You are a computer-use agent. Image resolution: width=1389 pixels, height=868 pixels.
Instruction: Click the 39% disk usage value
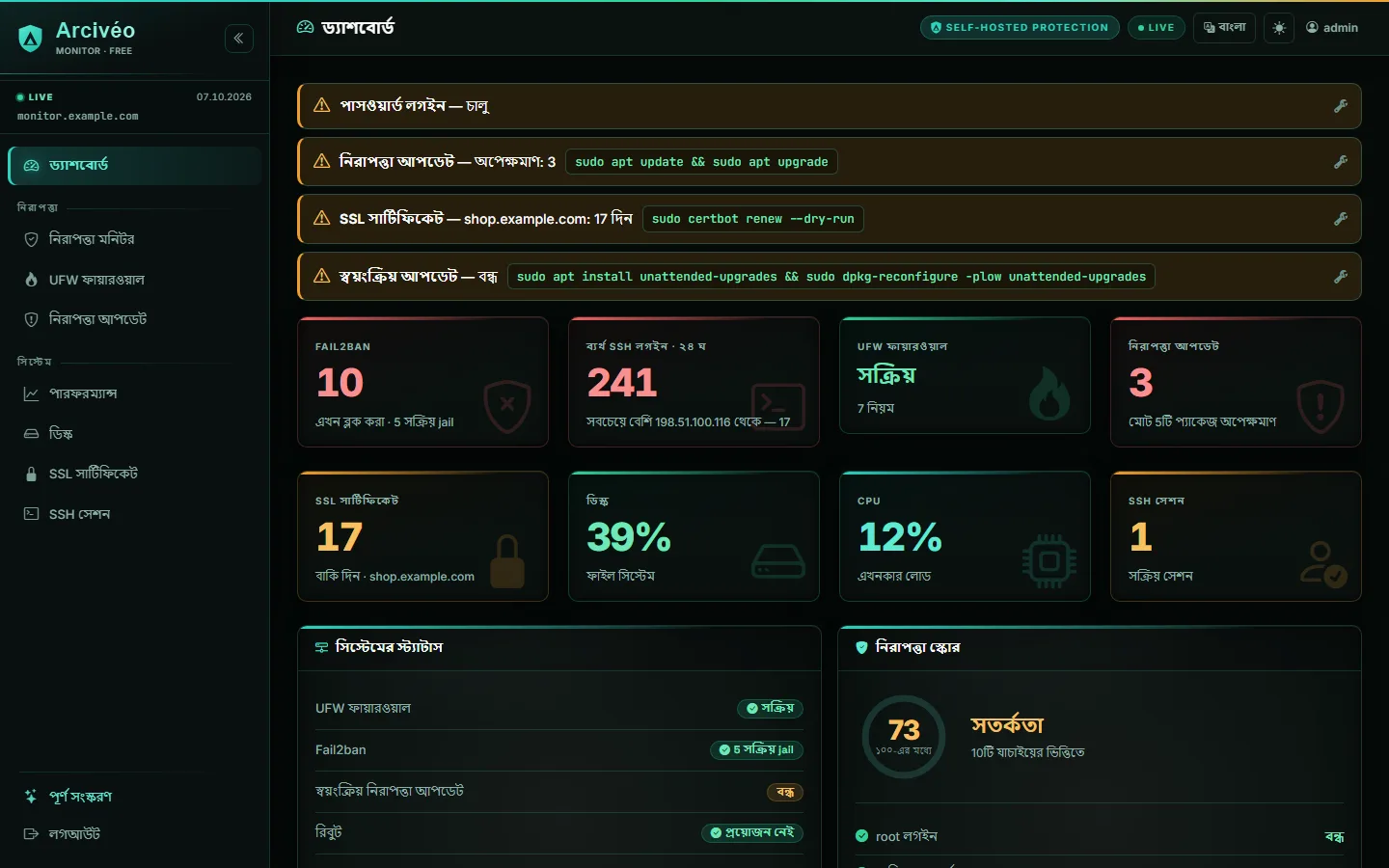pos(629,538)
